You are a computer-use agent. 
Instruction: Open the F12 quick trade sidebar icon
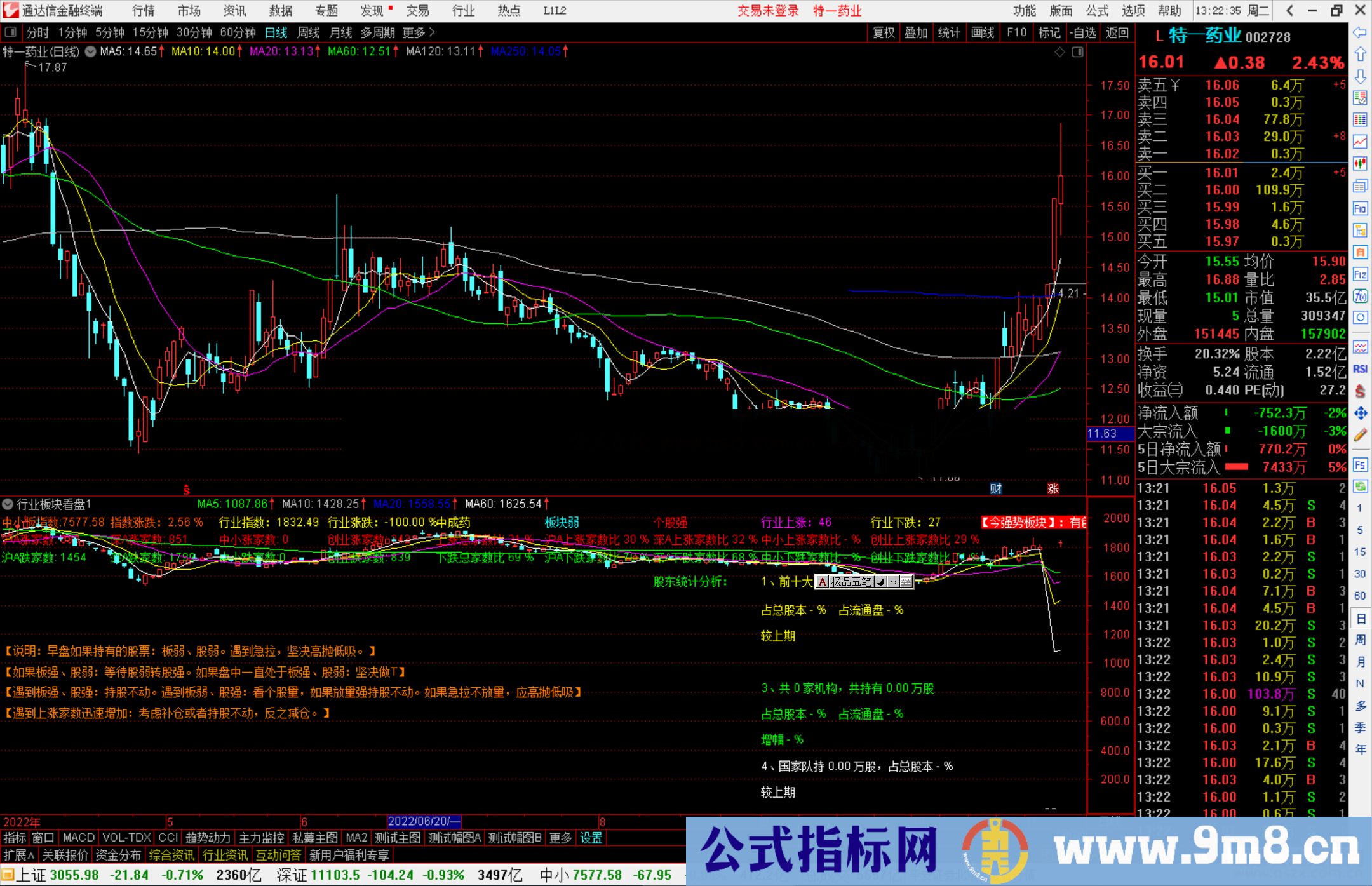click(x=1361, y=275)
